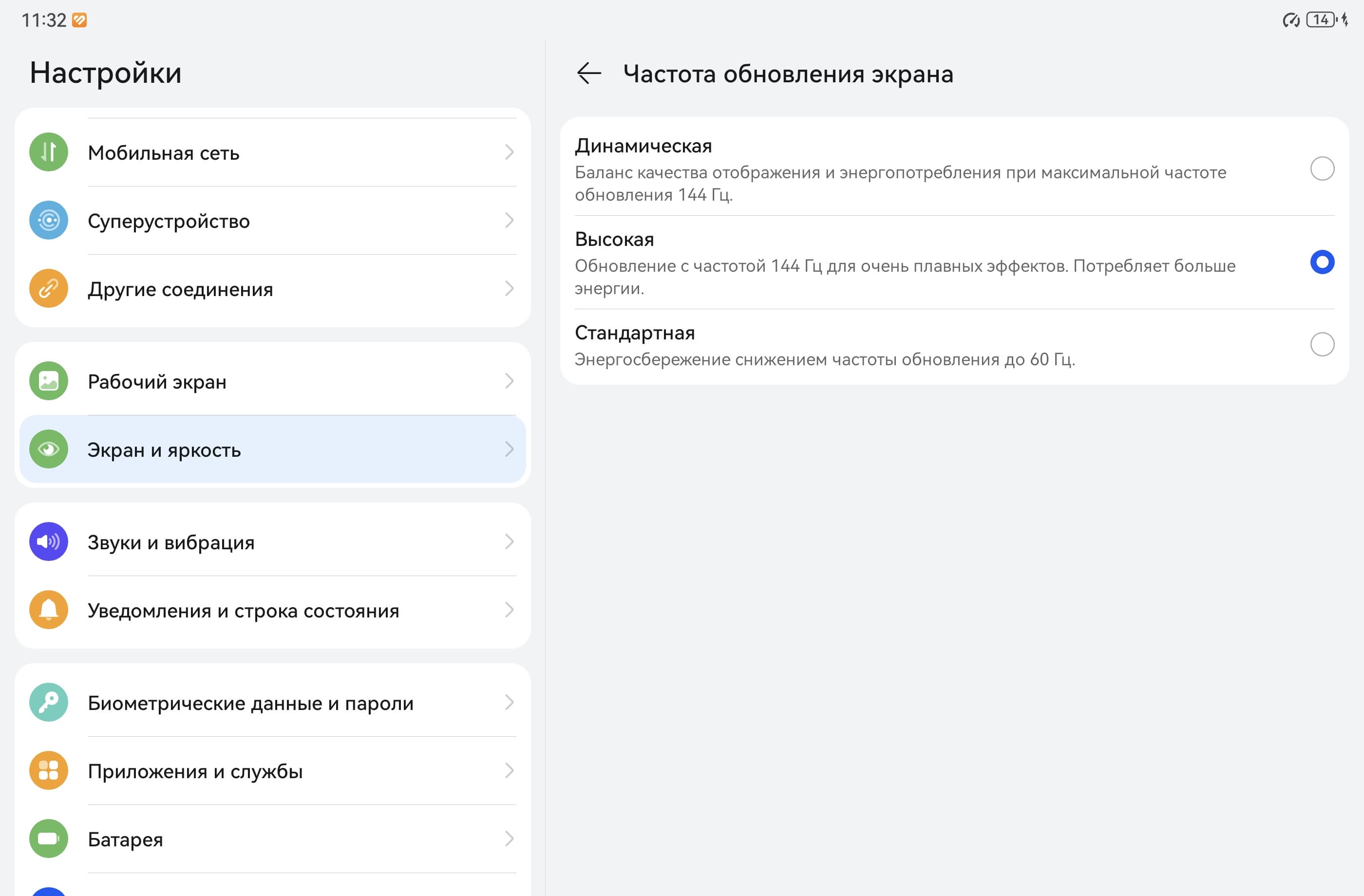Expand Мобильная сеть via its chevron
This screenshot has width=1364, height=896.
tap(509, 152)
